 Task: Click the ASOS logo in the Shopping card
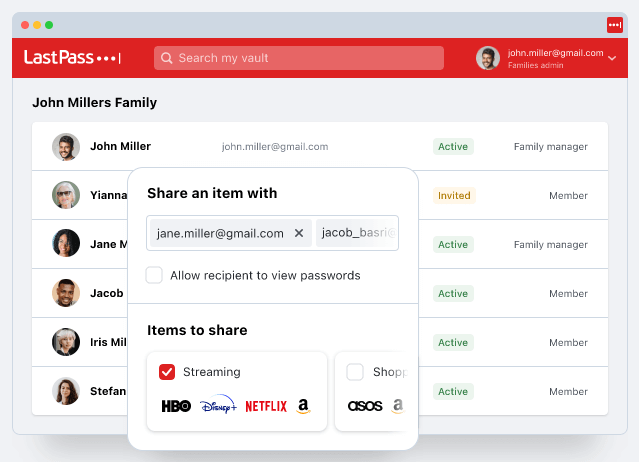pyautogui.click(x=365, y=406)
